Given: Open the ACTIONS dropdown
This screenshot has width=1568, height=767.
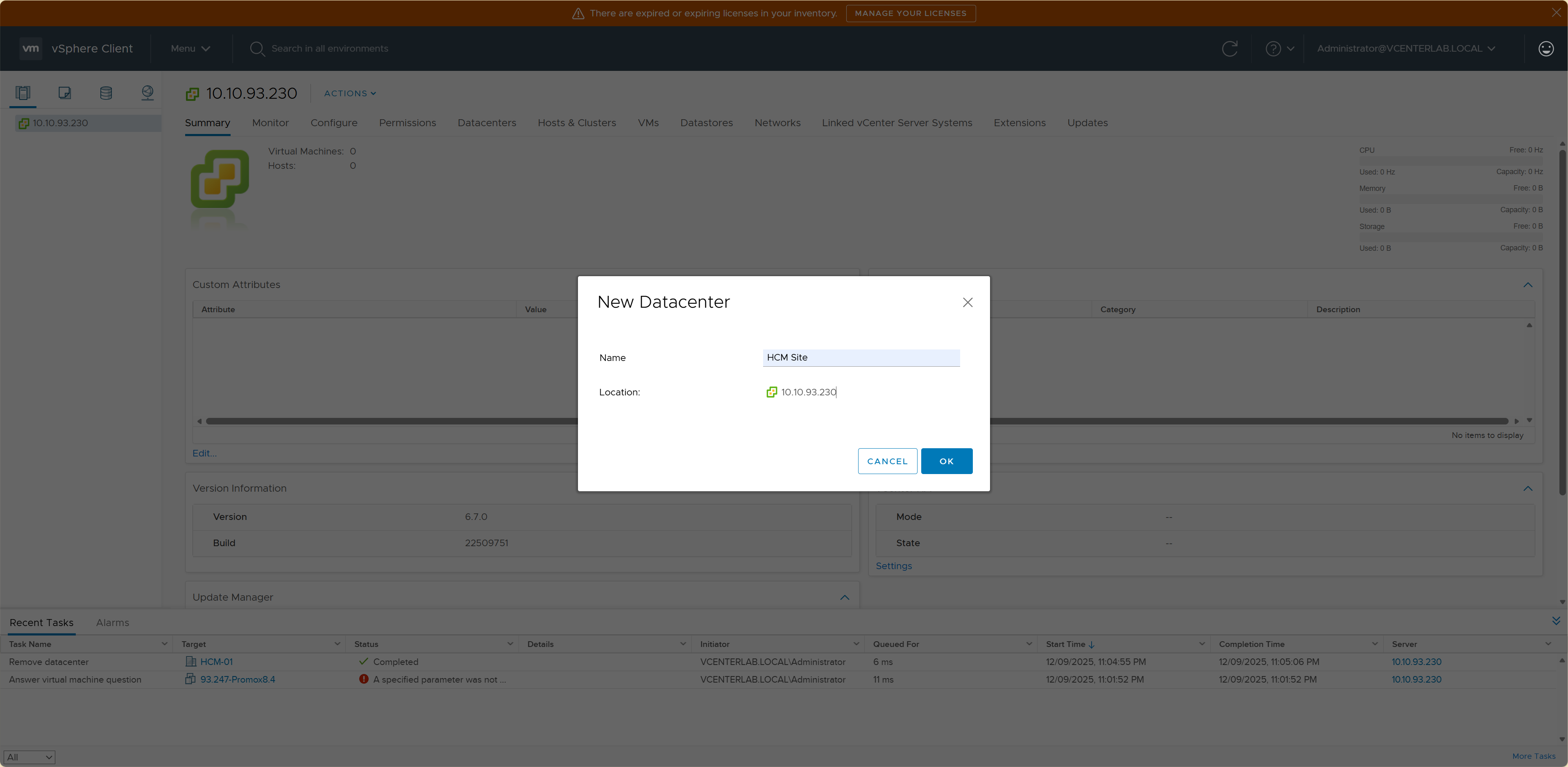Looking at the screenshot, I should (350, 93).
